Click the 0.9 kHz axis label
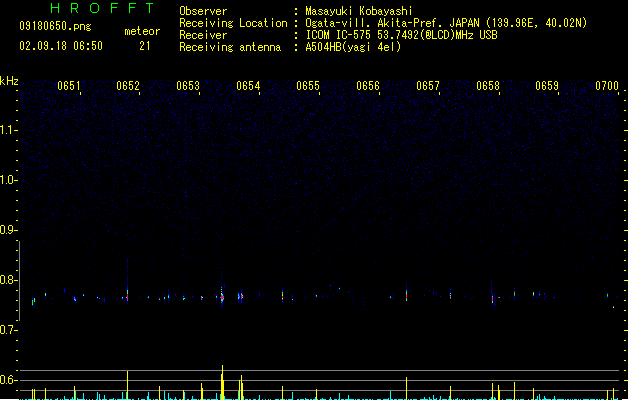The image size is (629, 400). pyautogui.click(x=8, y=230)
